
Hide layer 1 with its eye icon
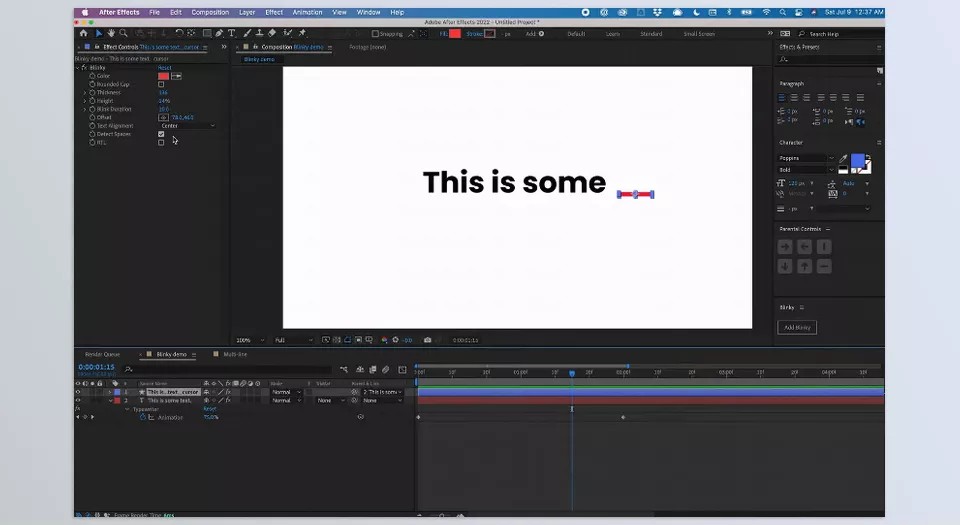pyautogui.click(x=78, y=392)
